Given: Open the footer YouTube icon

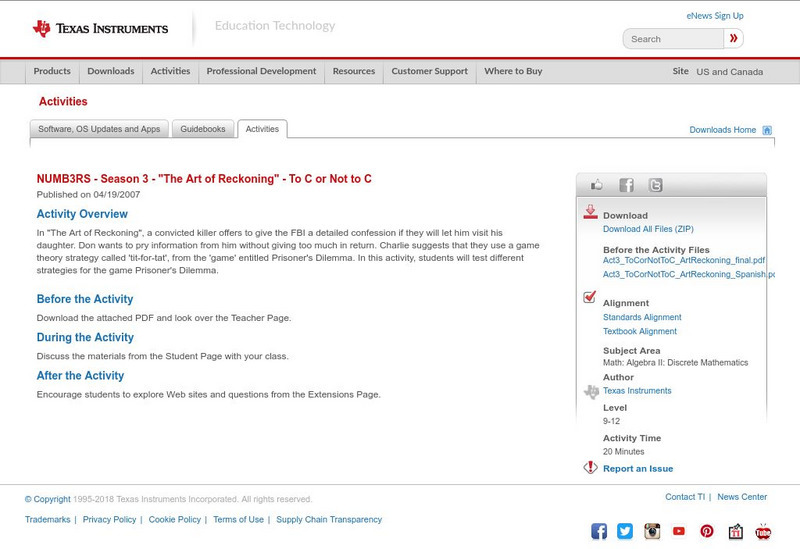Looking at the screenshot, I should coord(679,531).
